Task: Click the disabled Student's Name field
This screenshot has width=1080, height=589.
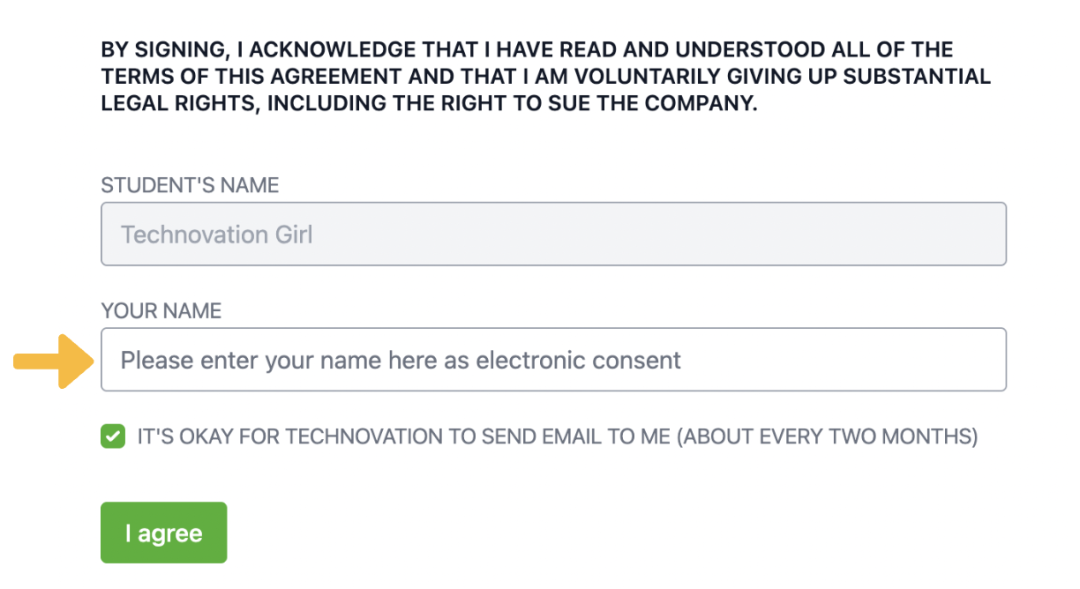Action: 553,235
